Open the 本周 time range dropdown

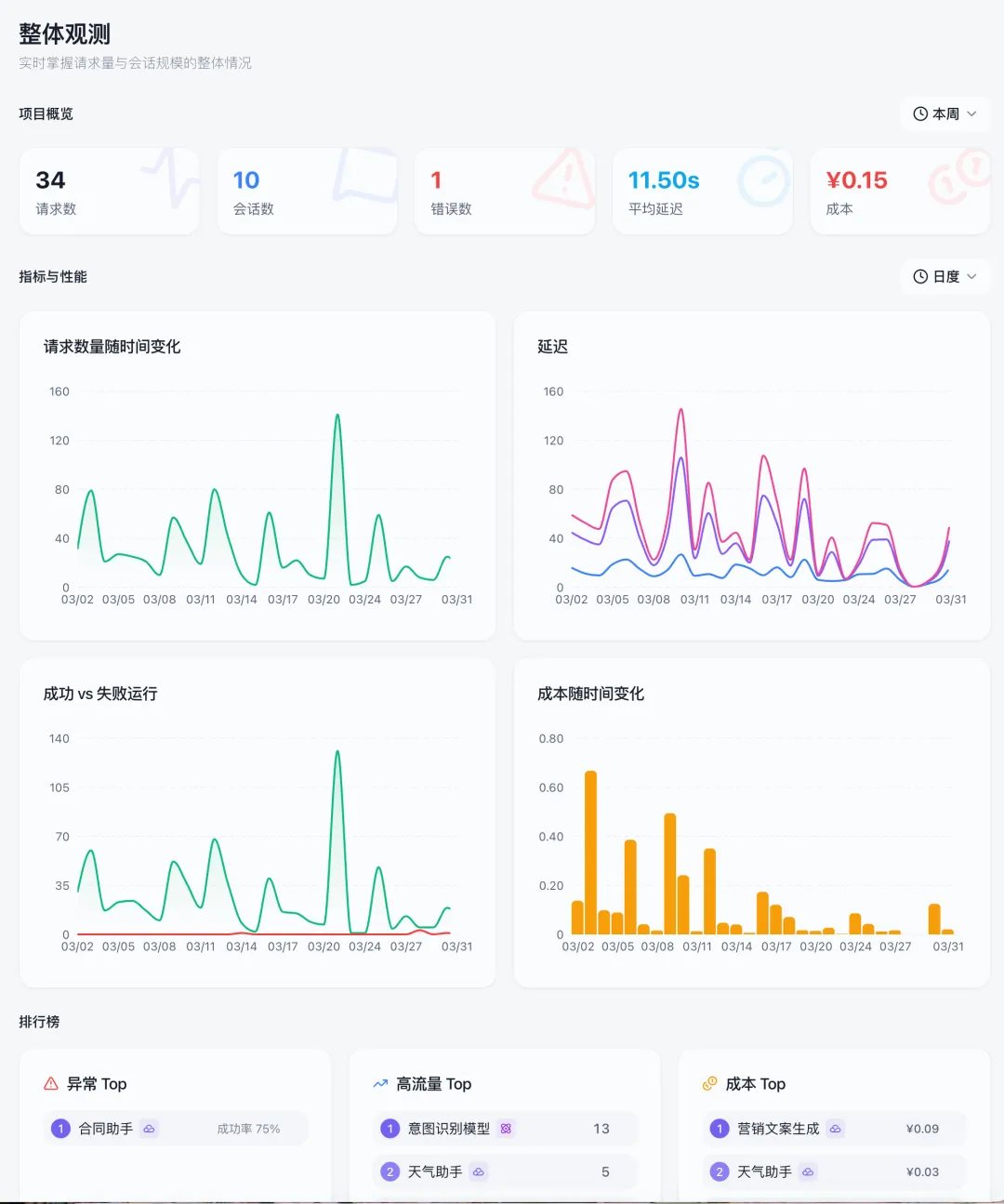(x=946, y=113)
